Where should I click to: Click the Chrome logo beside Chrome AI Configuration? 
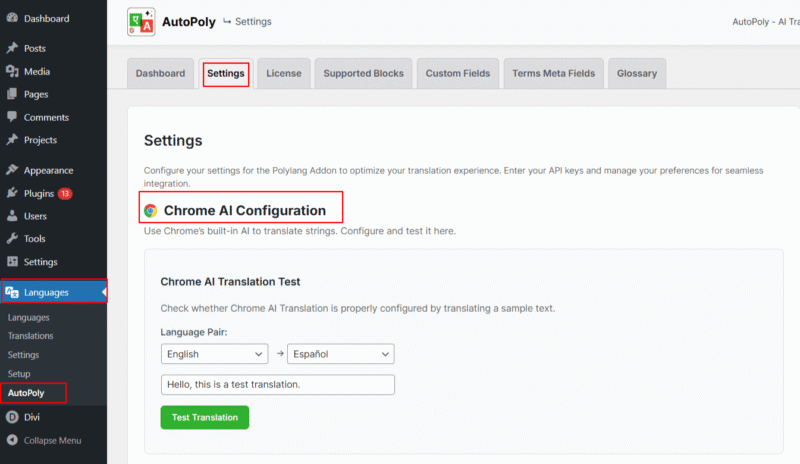151,210
